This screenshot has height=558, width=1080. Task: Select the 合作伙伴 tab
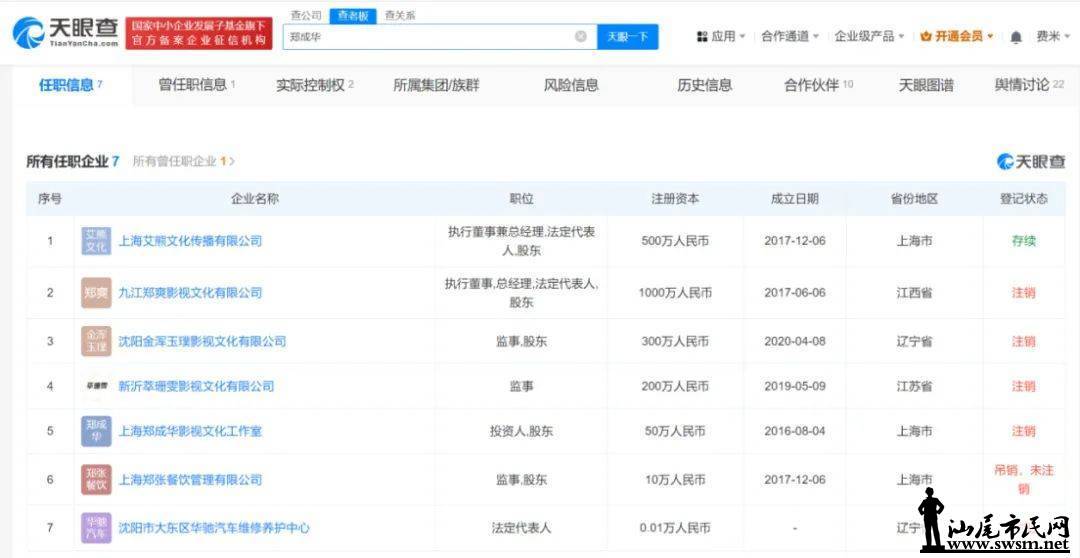click(818, 85)
